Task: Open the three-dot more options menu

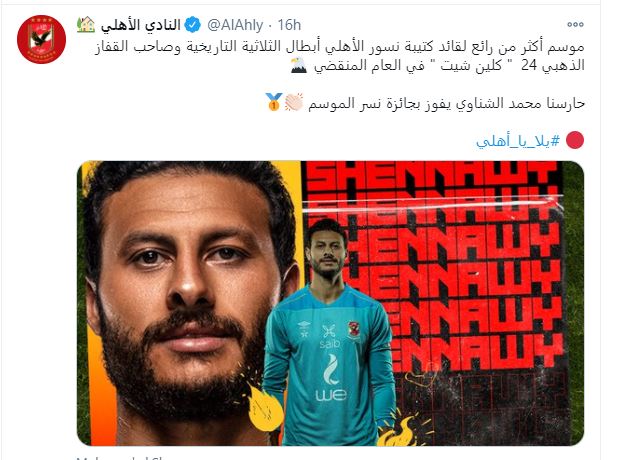Action: coord(575,24)
